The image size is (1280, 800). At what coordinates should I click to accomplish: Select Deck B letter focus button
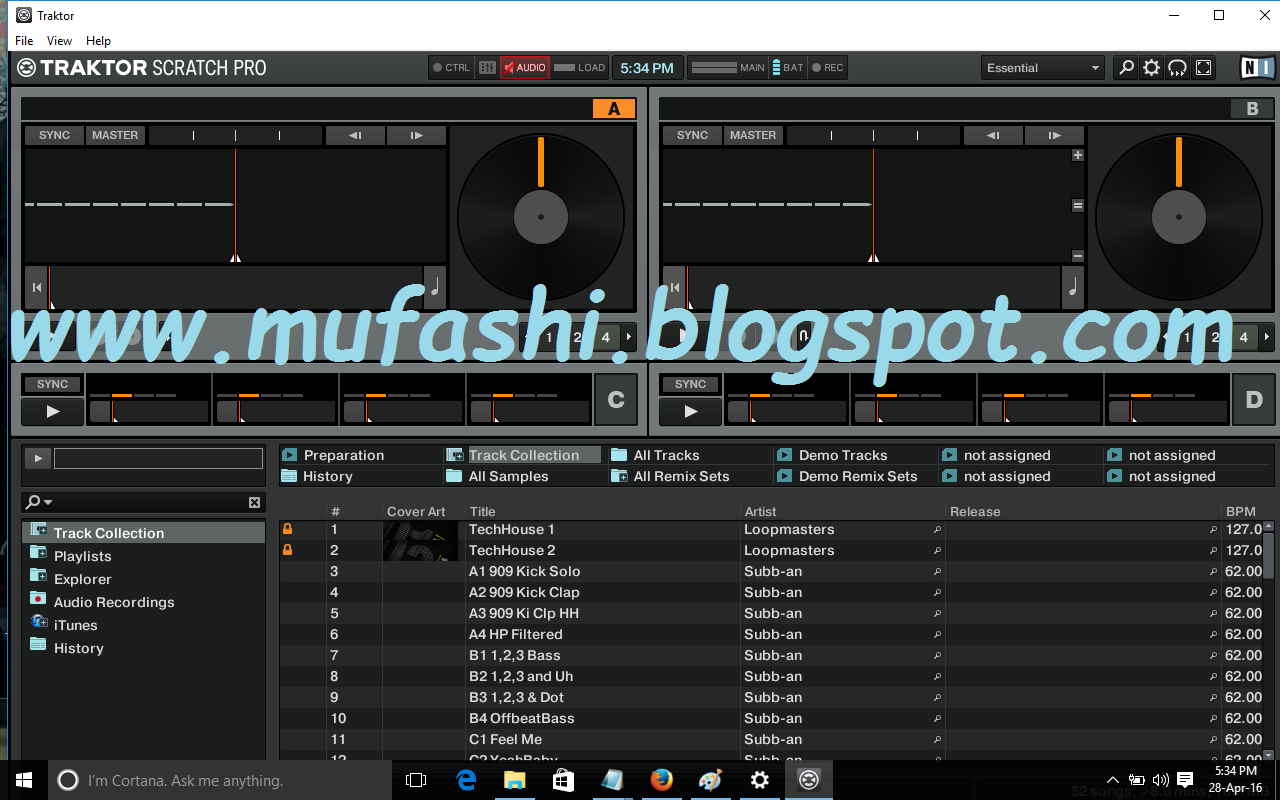[x=1252, y=109]
